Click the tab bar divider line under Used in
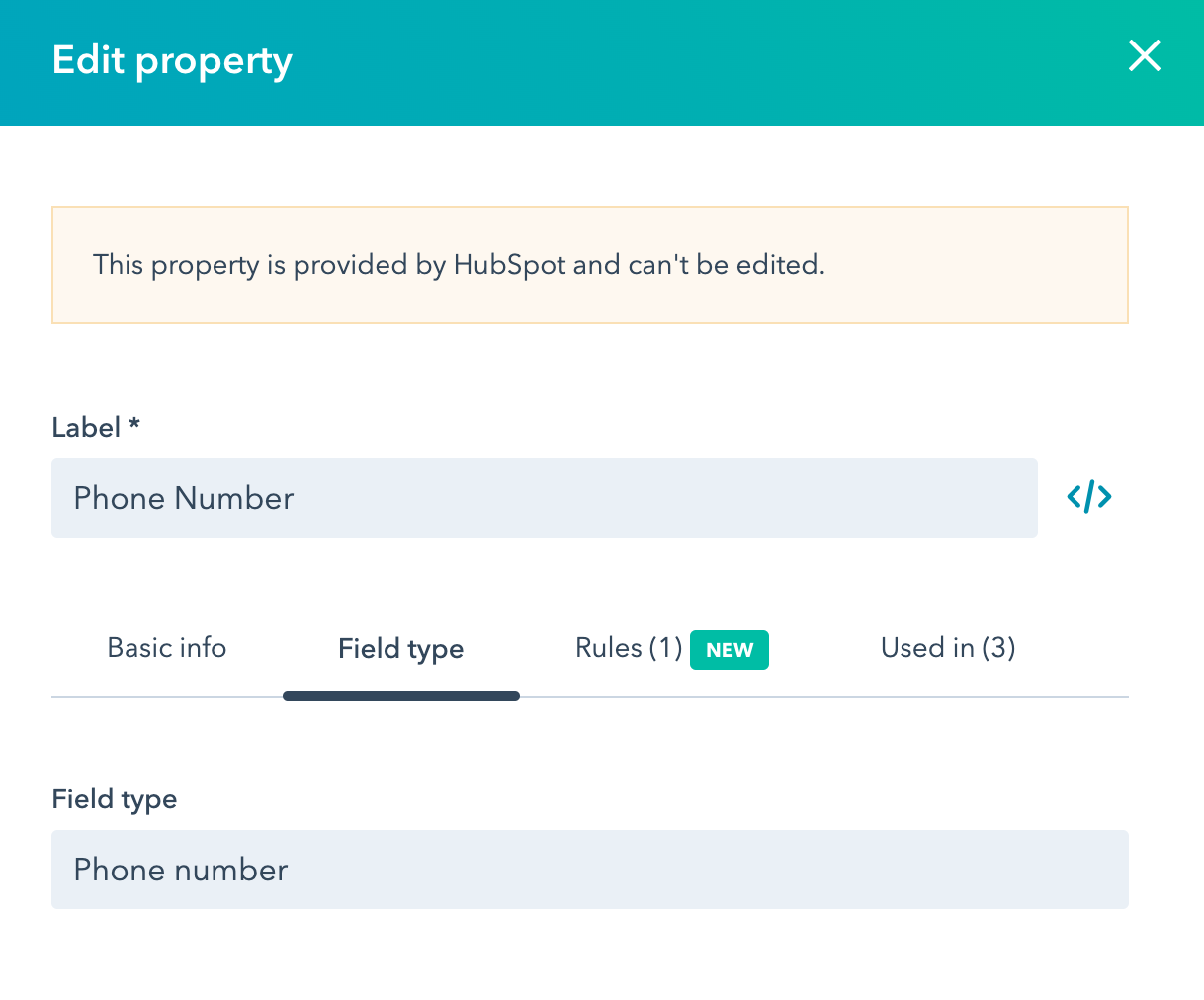The image size is (1204, 1000). pyautogui.click(x=948, y=697)
